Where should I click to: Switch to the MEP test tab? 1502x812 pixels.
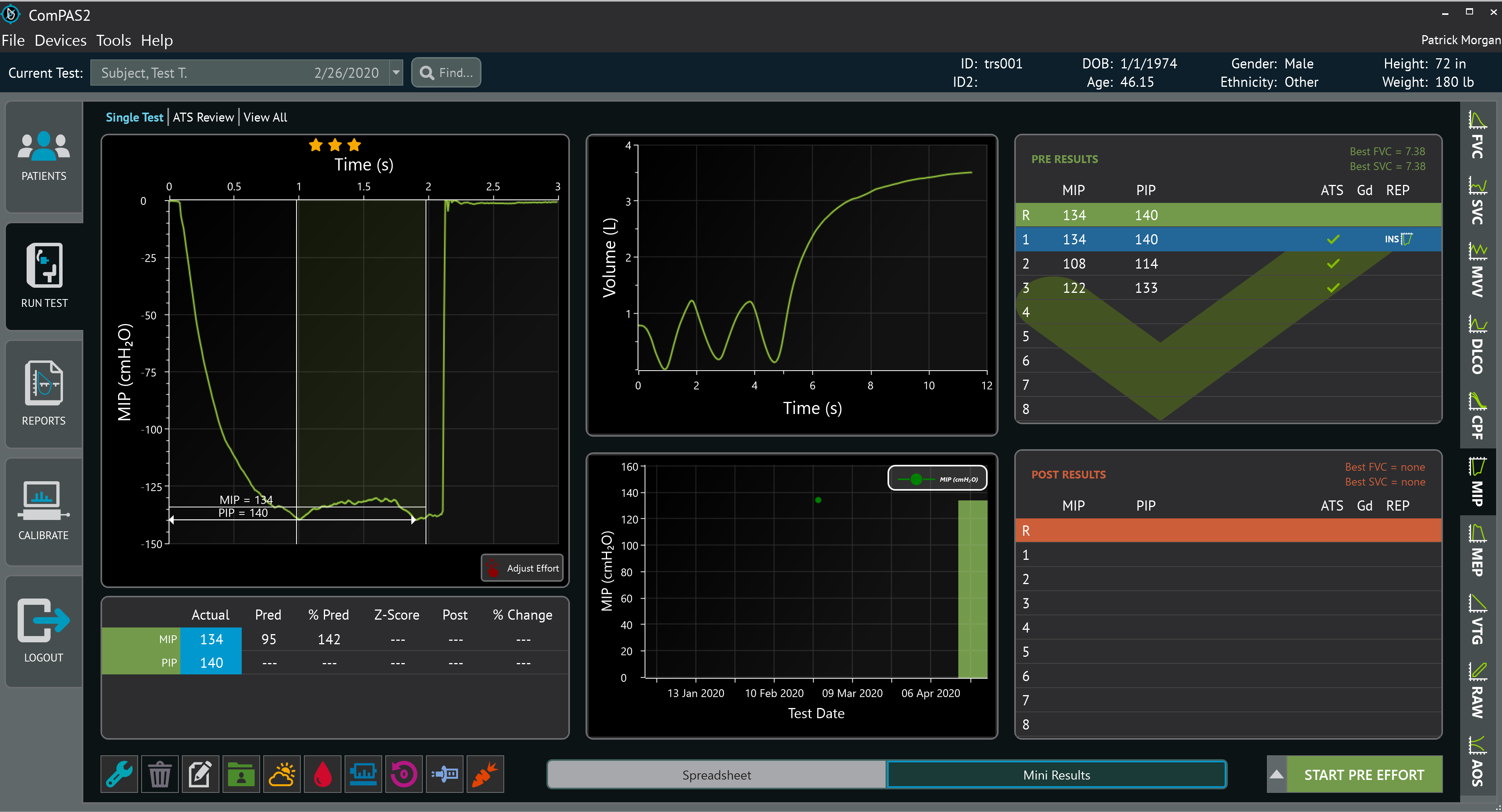(1477, 550)
